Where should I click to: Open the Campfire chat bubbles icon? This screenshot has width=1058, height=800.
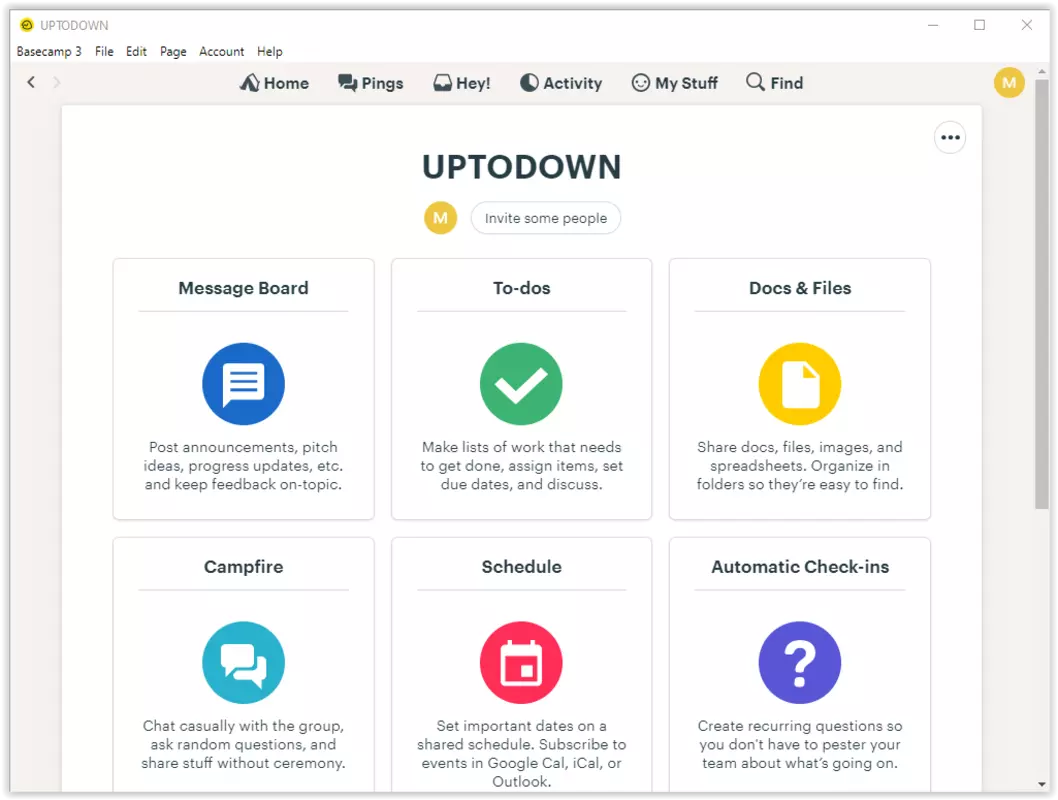tap(243, 662)
